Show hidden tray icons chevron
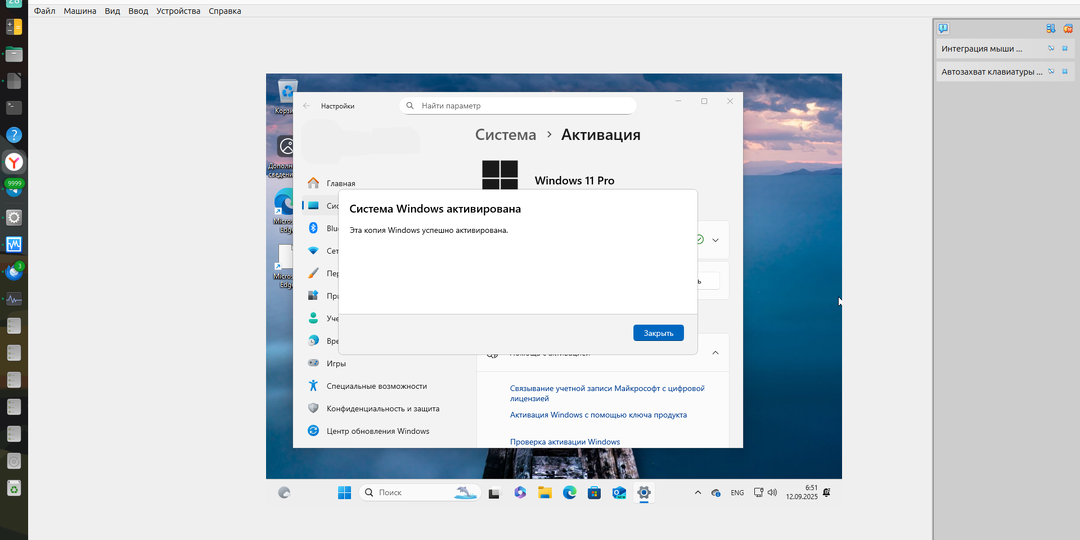This screenshot has width=1080, height=540. tap(698, 492)
